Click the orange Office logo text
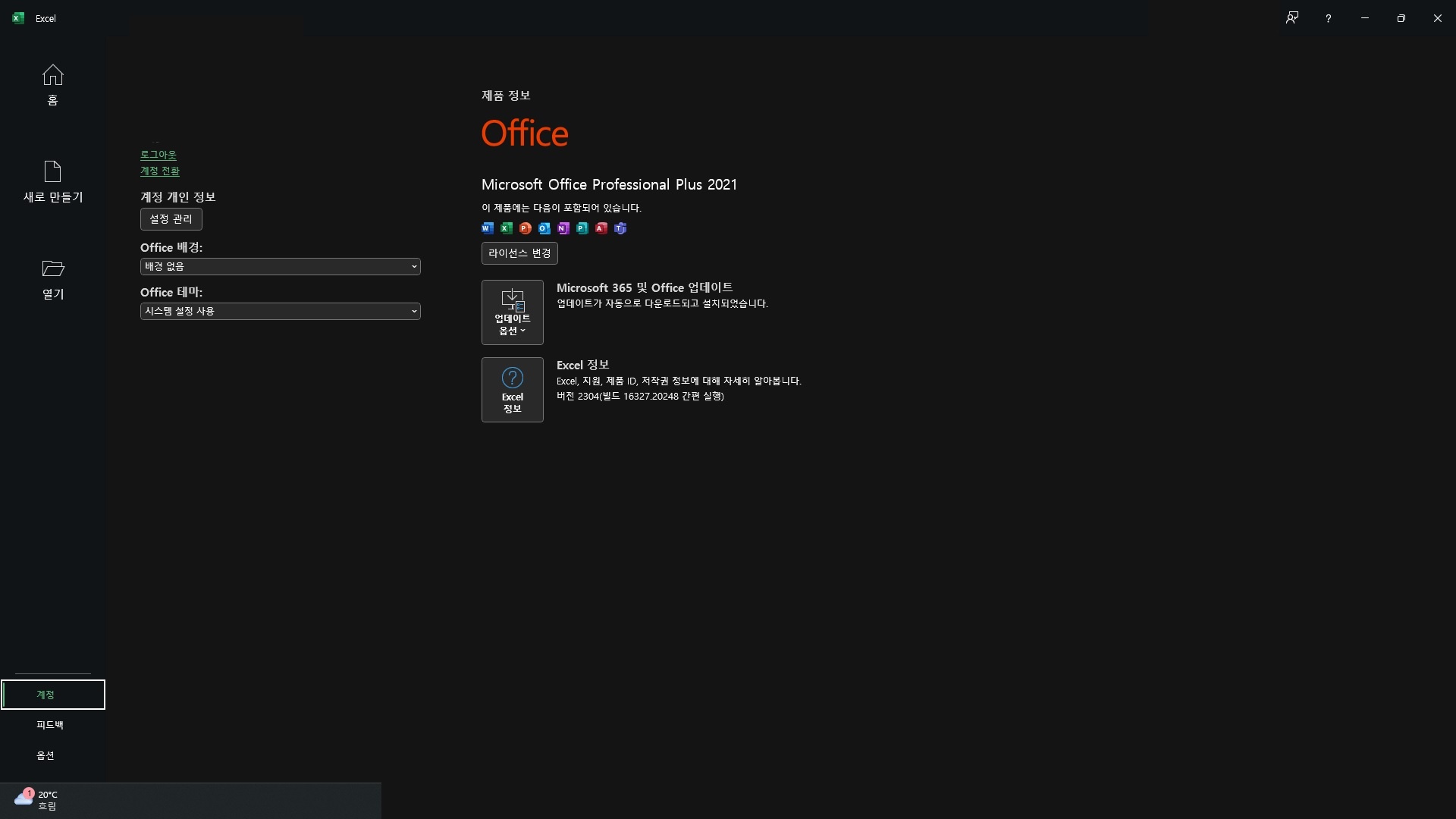 pos(525,133)
